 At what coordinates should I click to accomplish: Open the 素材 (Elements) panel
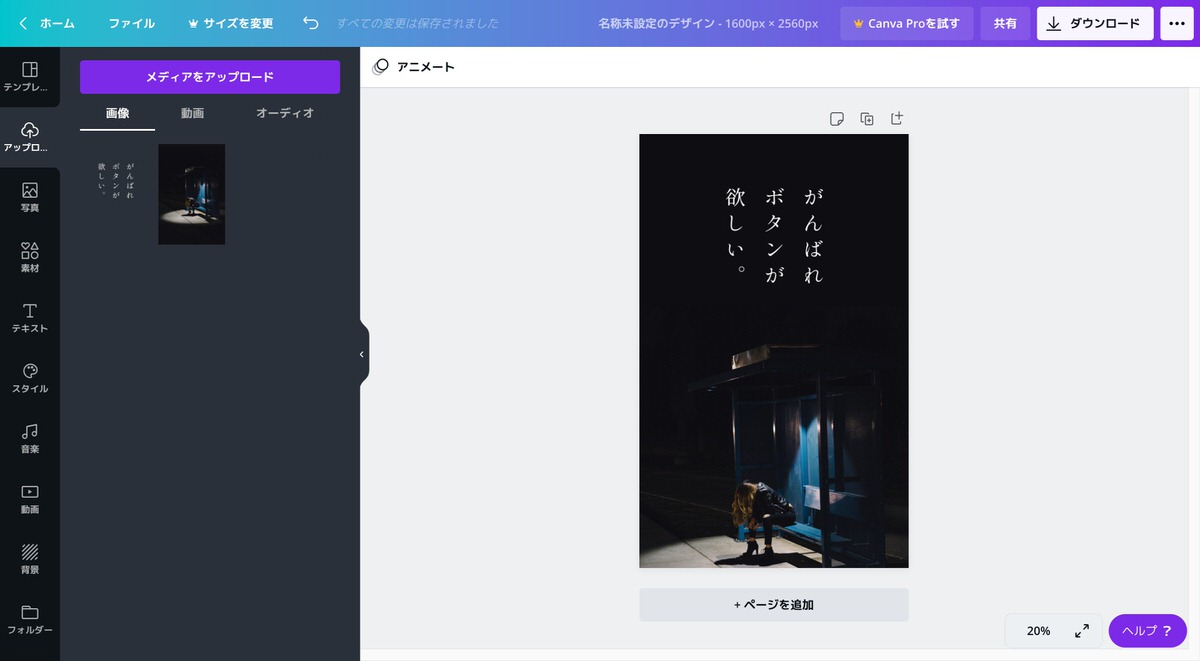(x=29, y=257)
